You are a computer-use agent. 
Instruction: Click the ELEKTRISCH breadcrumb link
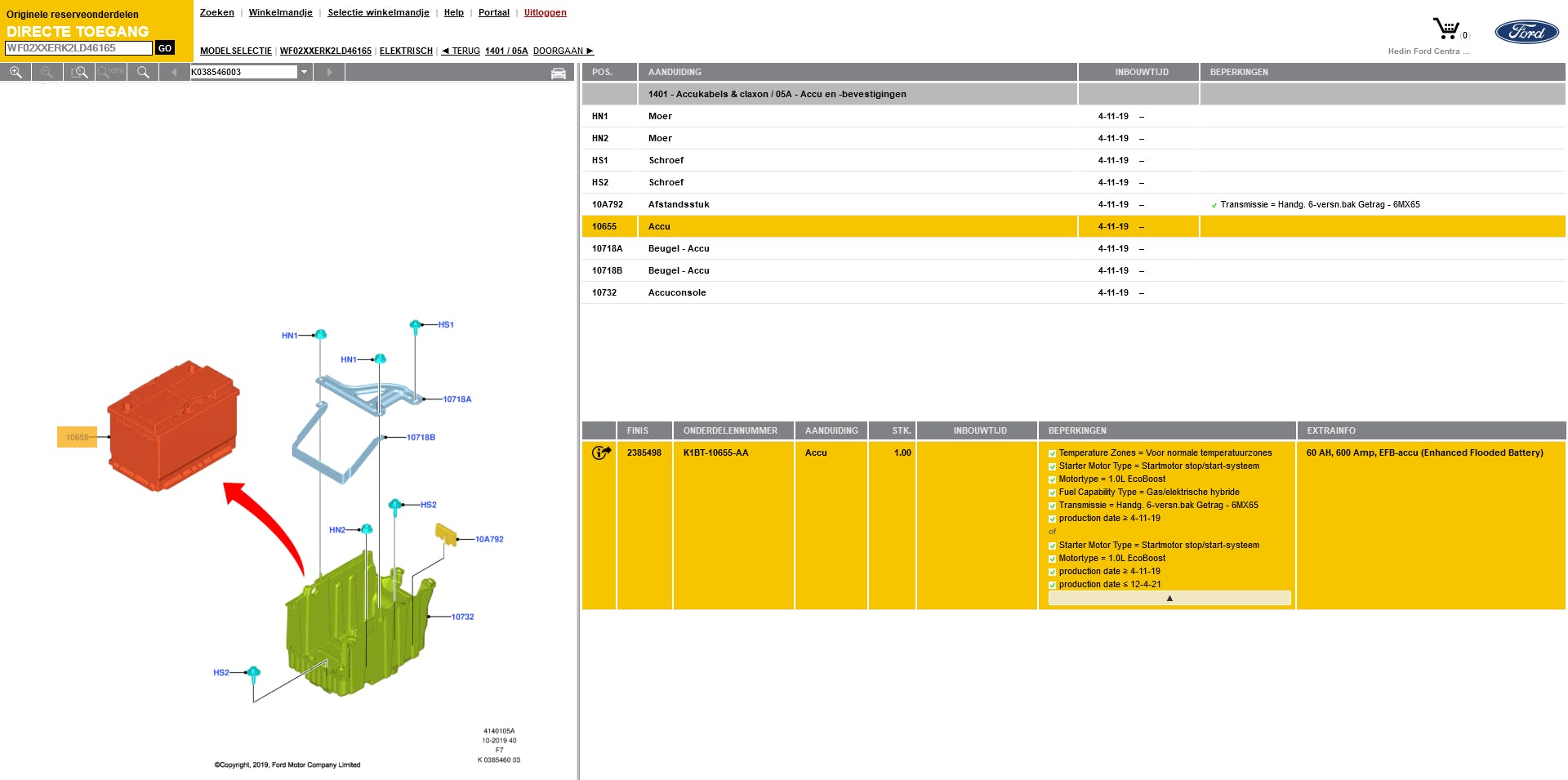coord(406,51)
